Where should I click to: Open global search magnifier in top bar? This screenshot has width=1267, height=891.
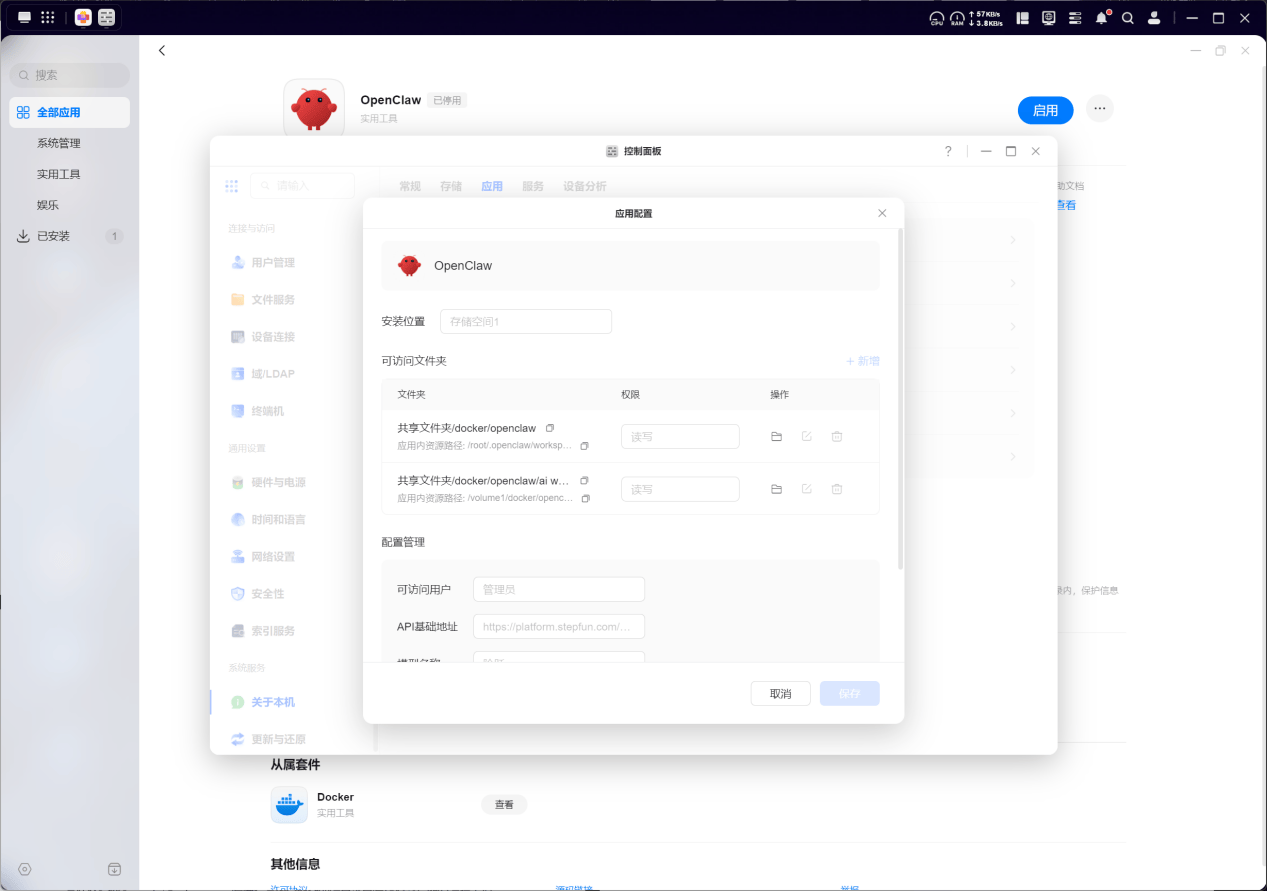tap(1128, 18)
